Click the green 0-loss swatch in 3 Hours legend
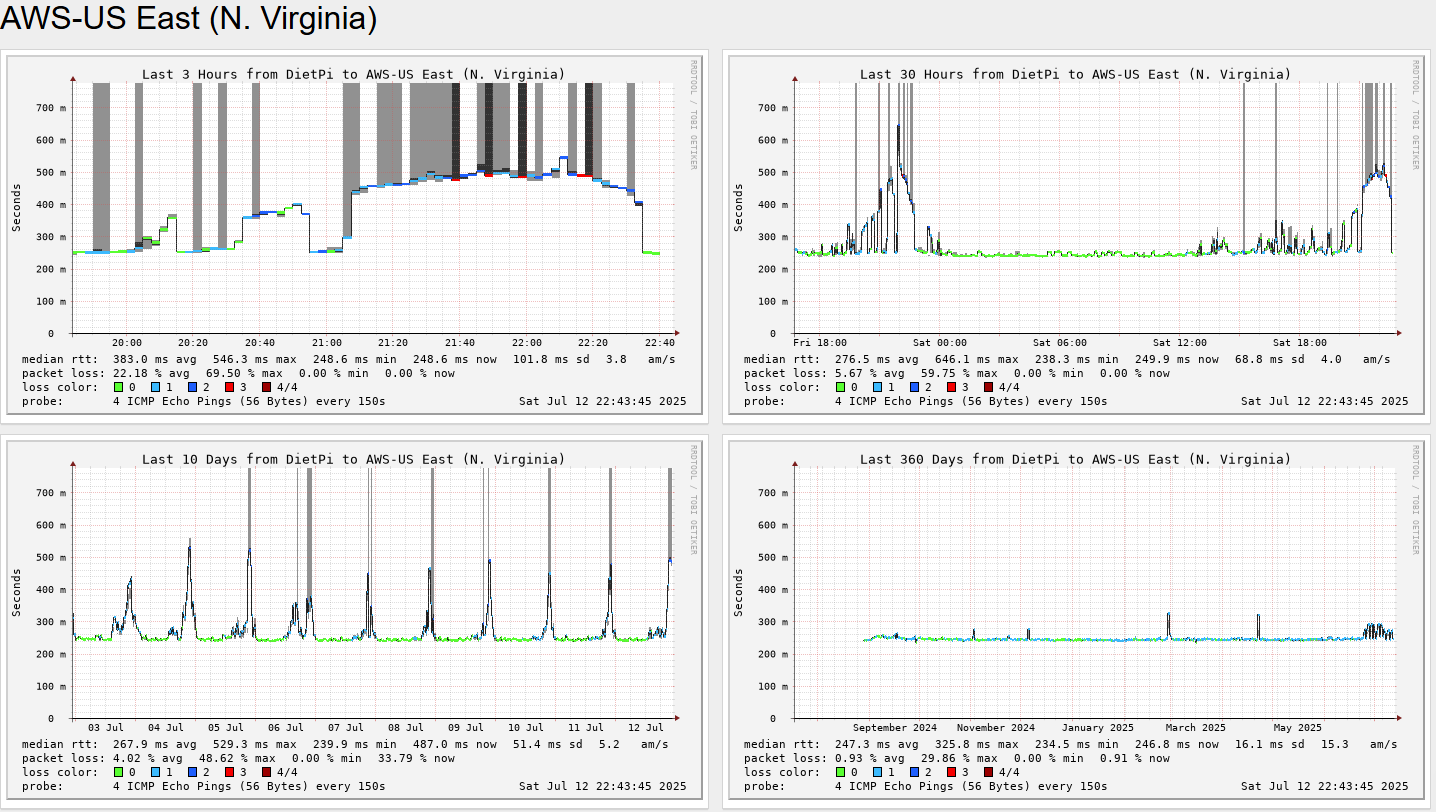Image resolution: width=1436 pixels, height=812 pixels. (x=119, y=387)
